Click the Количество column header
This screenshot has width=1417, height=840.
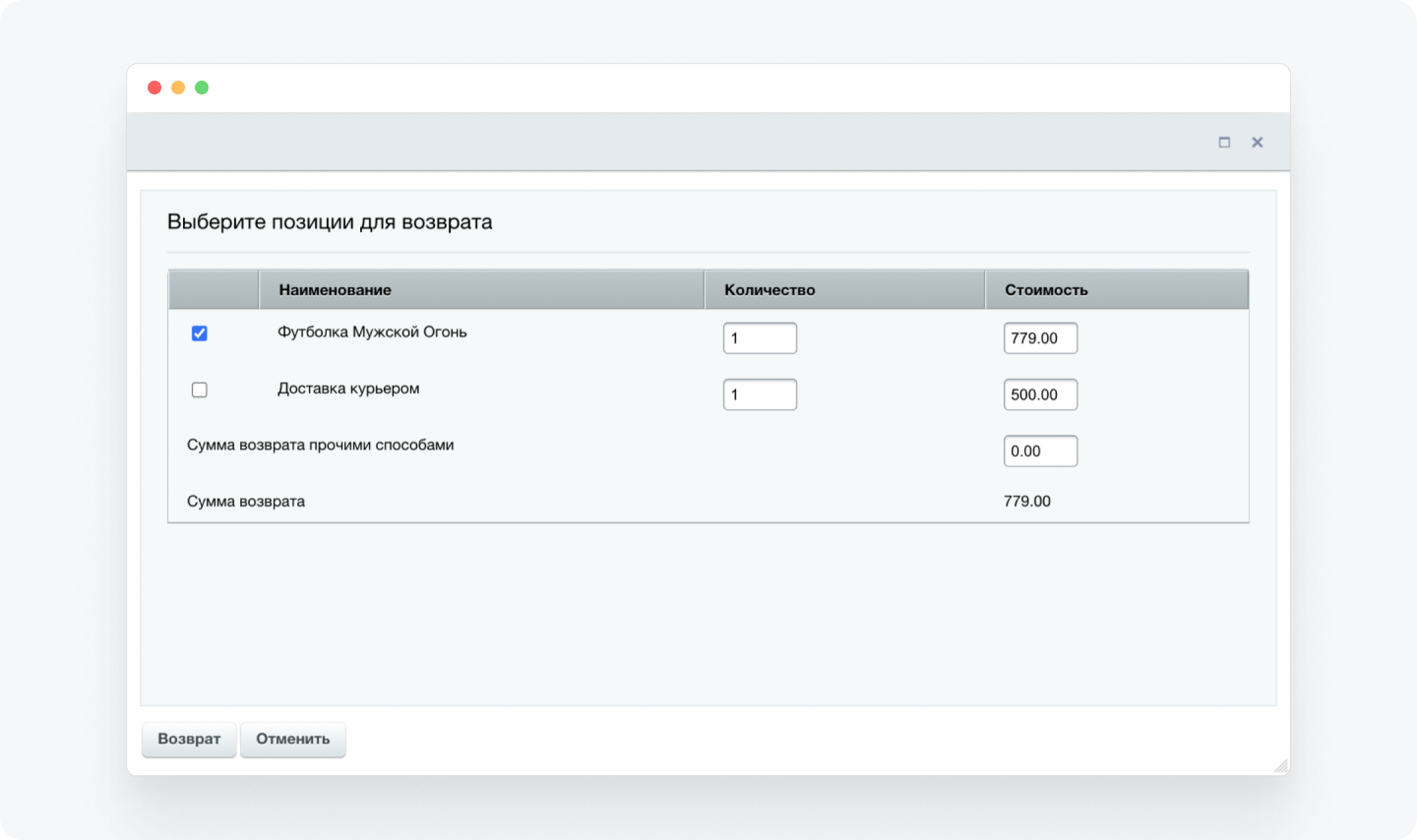pyautogui.click(x=845, y=290)
